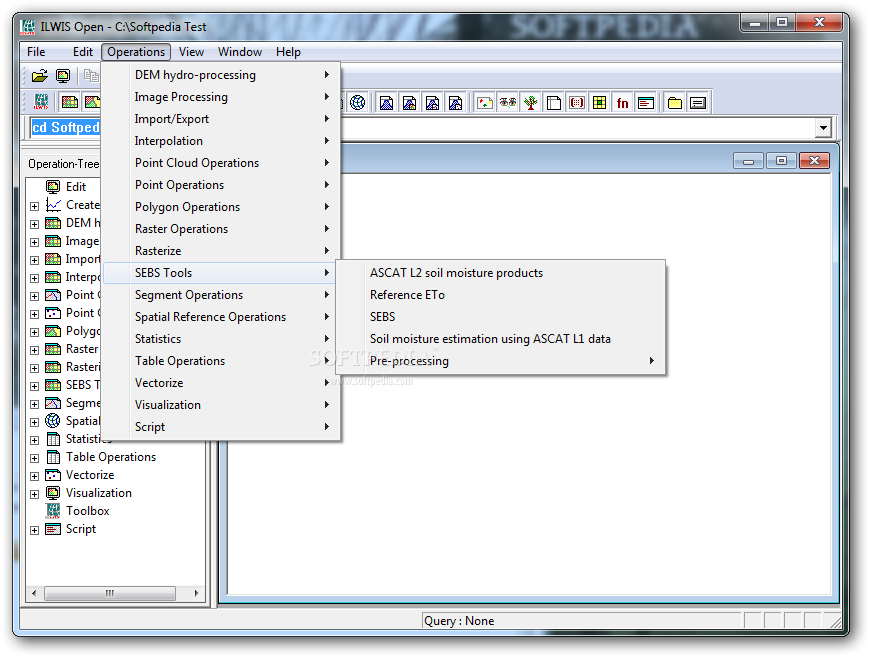Click the yellow grid filter icon in toolbar
The width and height of the screenshot is (870, 657).
[600, 103]
